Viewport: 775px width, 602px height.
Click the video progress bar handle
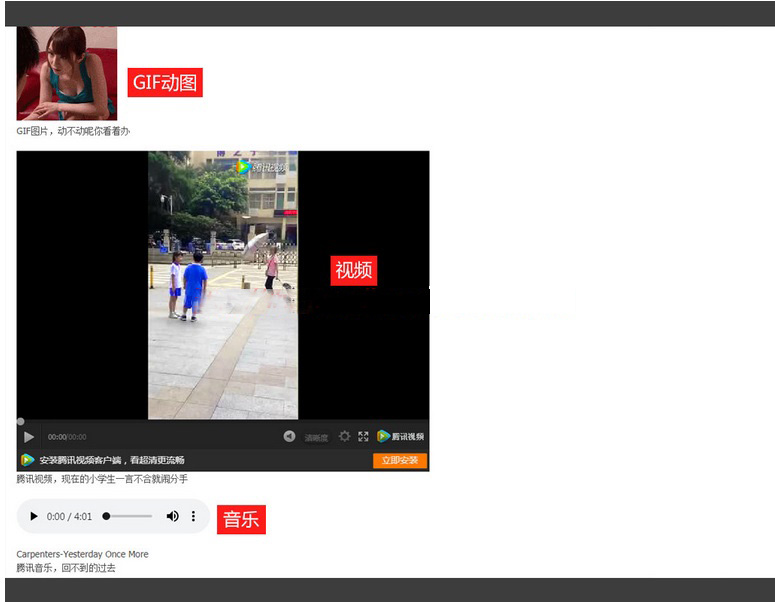pos(21,422)
